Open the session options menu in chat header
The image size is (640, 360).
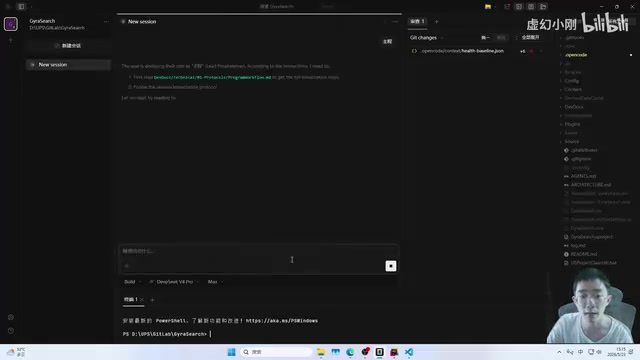[x=395, y=22]
